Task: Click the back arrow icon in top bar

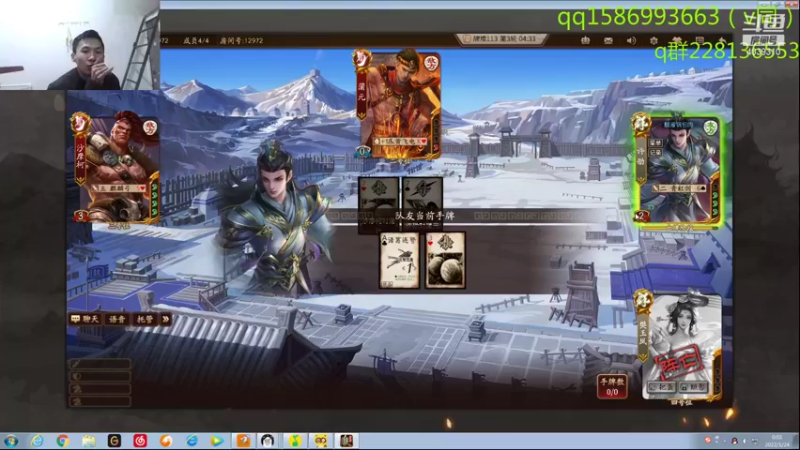Action: [x=722, y=40]
